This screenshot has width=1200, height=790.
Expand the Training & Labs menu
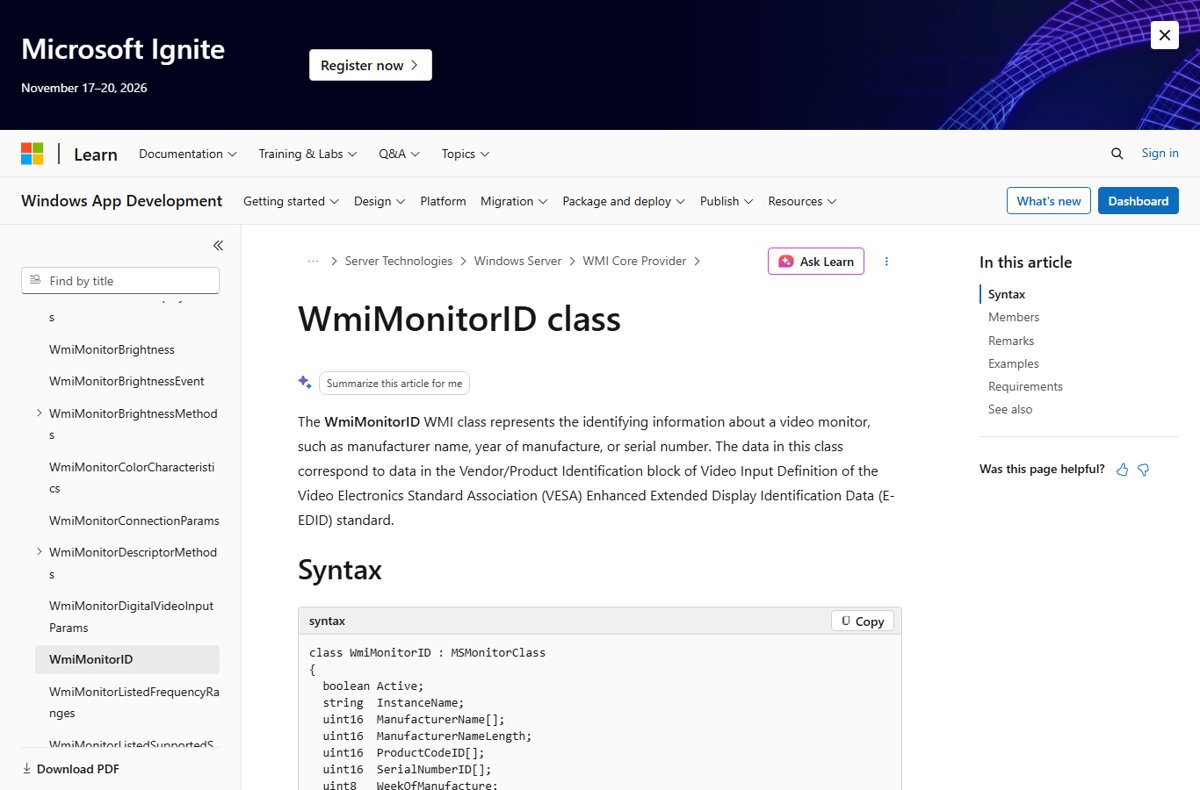coord(308,154)
